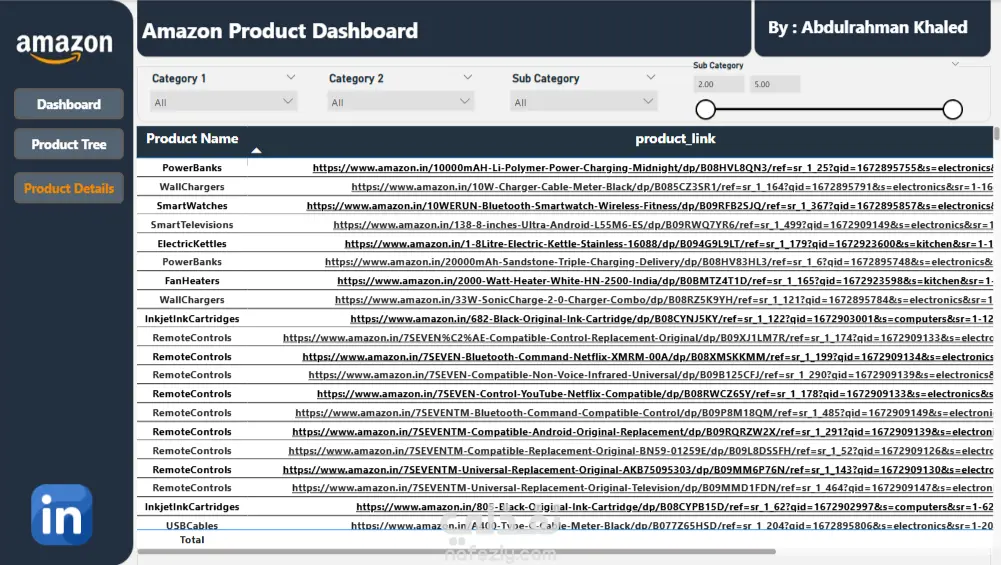Open the 7SEVEN-Compatible-Non-Voice-Infrared link
Screen dimensions: 1001x565
[x=651, y=375]
